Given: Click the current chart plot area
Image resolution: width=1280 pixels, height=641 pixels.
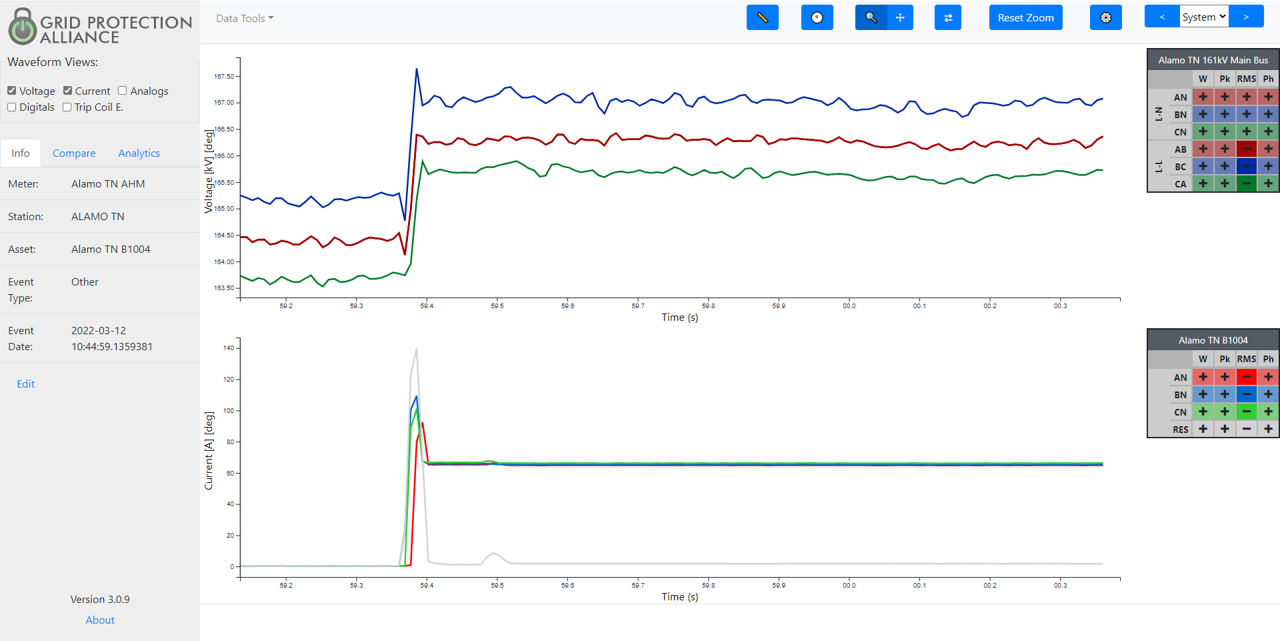Looking at the screenshot, I should [680, 456].
